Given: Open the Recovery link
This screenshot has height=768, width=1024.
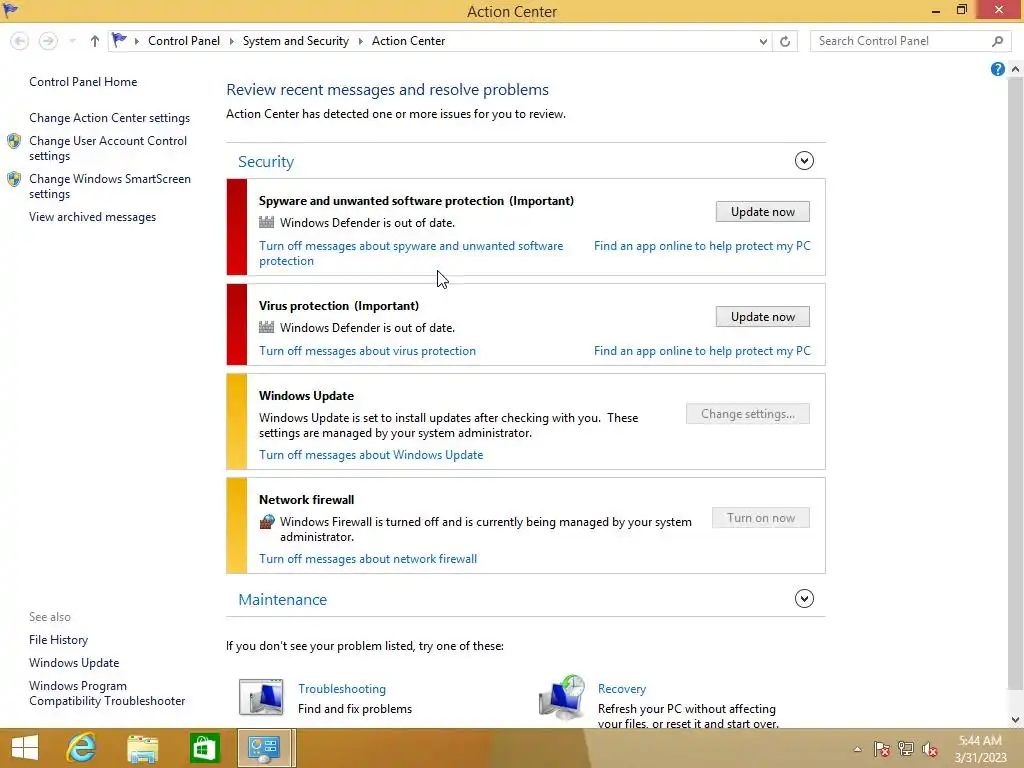Looking at the screenshot, I should (622, 688).
